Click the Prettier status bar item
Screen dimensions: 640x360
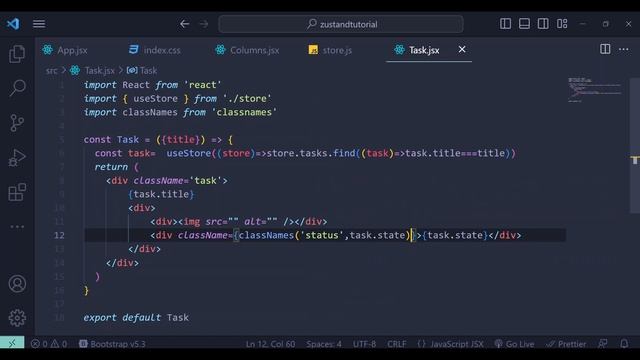[566, 344]
